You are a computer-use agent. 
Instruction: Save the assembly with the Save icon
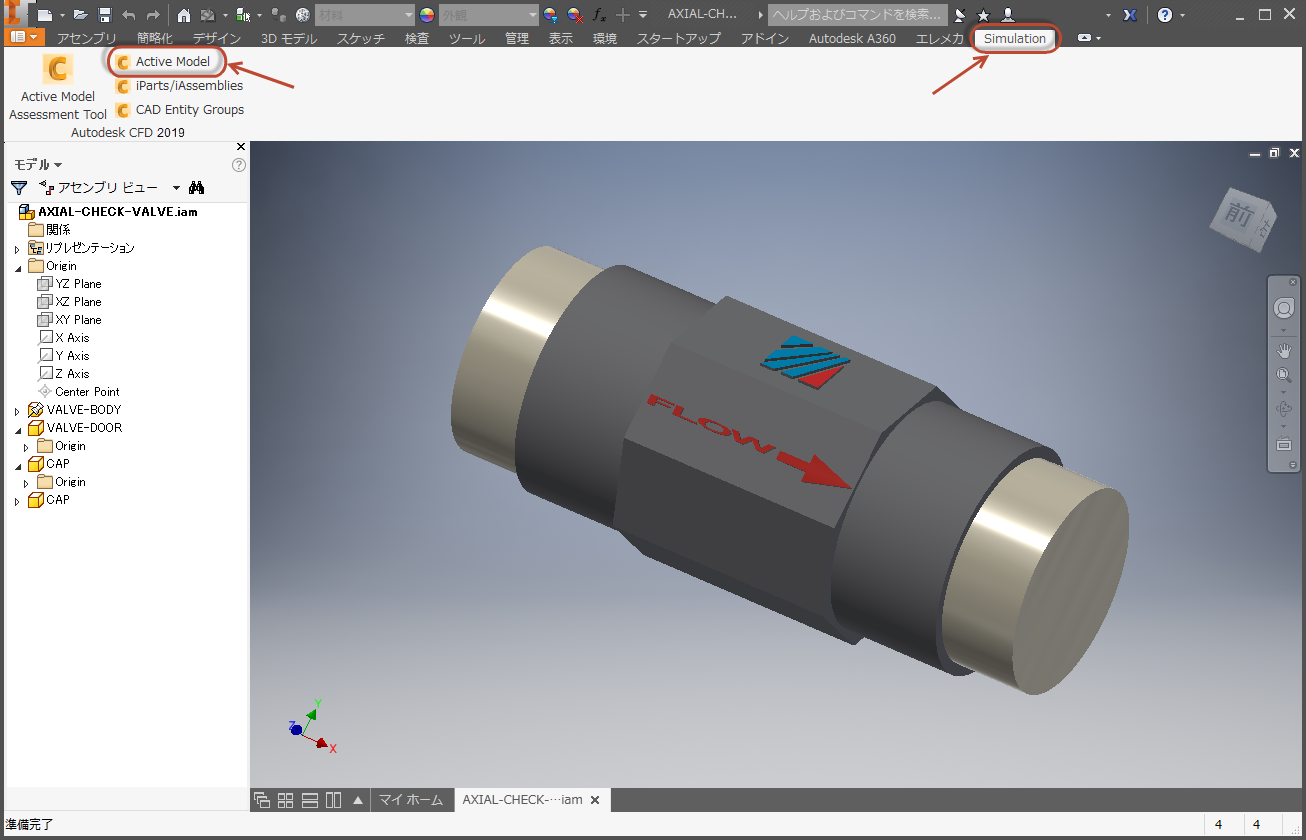[x=105, y=14]
